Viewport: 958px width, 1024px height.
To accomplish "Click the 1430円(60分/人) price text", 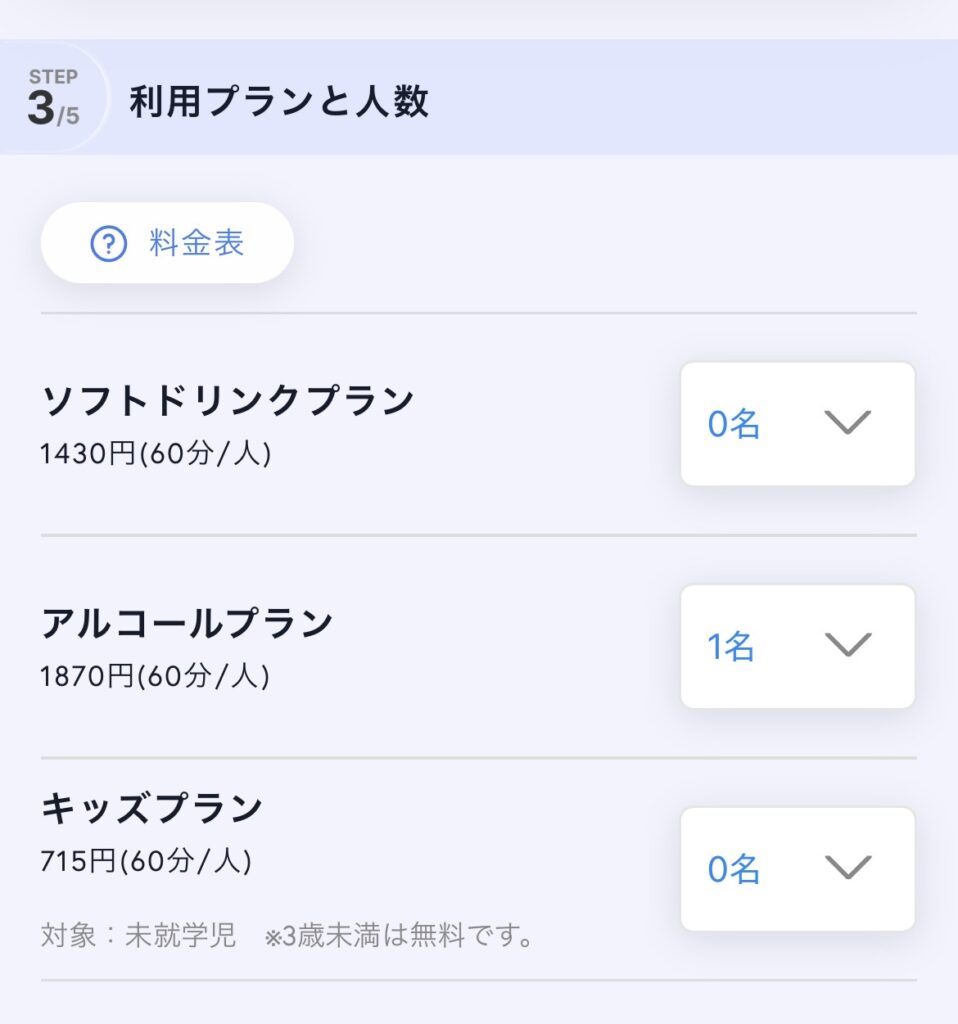I will [156, 454].
